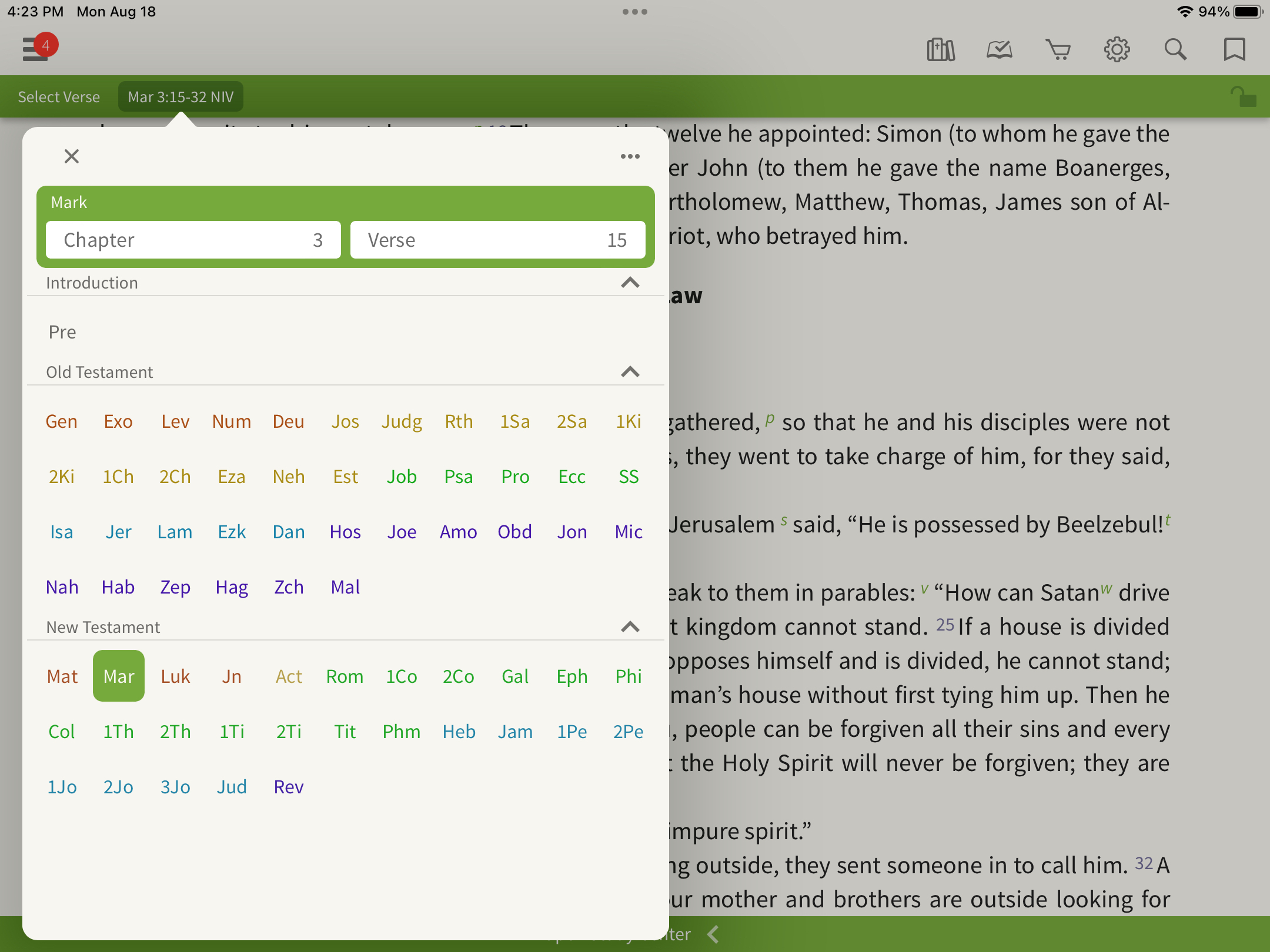Tap the highlighted Mar book
Image resolution: width=1270 pixels, height=952 pixels.
coord(119,676)
